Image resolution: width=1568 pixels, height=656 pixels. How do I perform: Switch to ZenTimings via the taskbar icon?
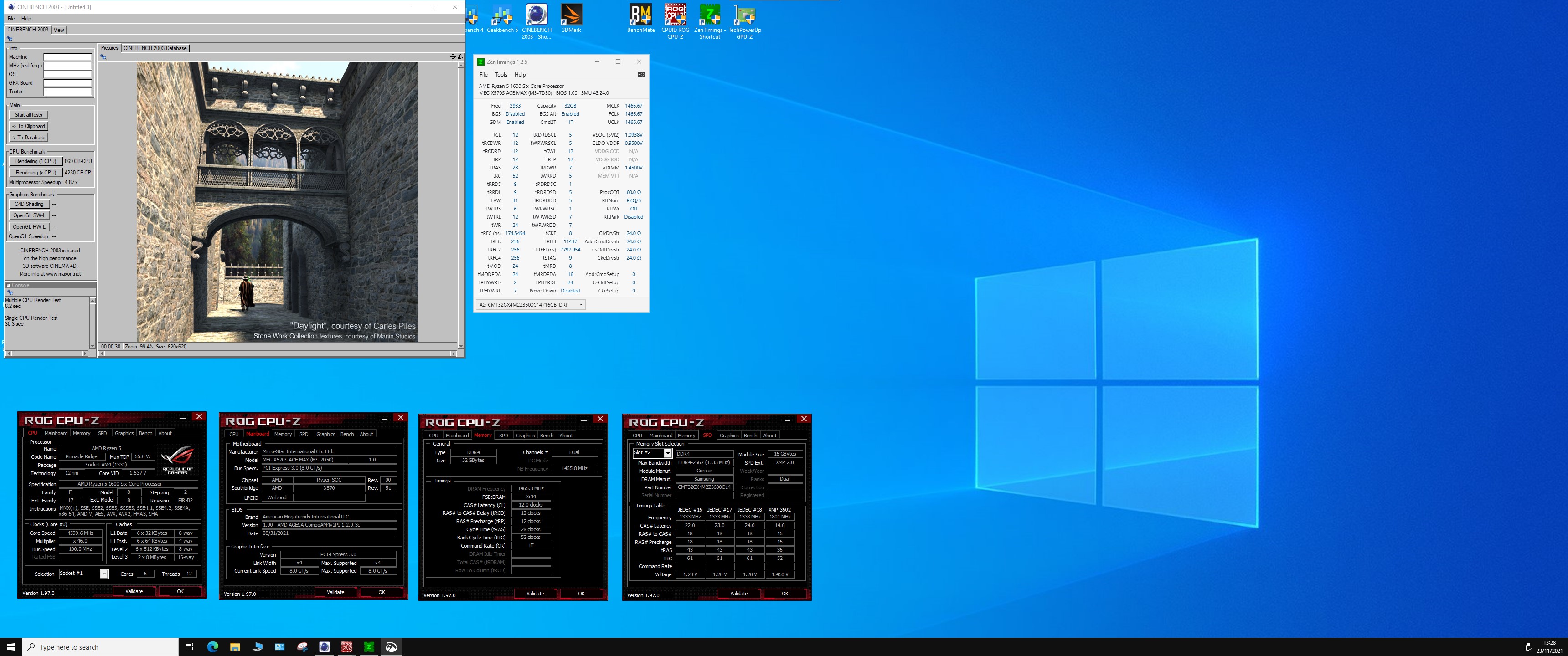(x=369, y=647)
